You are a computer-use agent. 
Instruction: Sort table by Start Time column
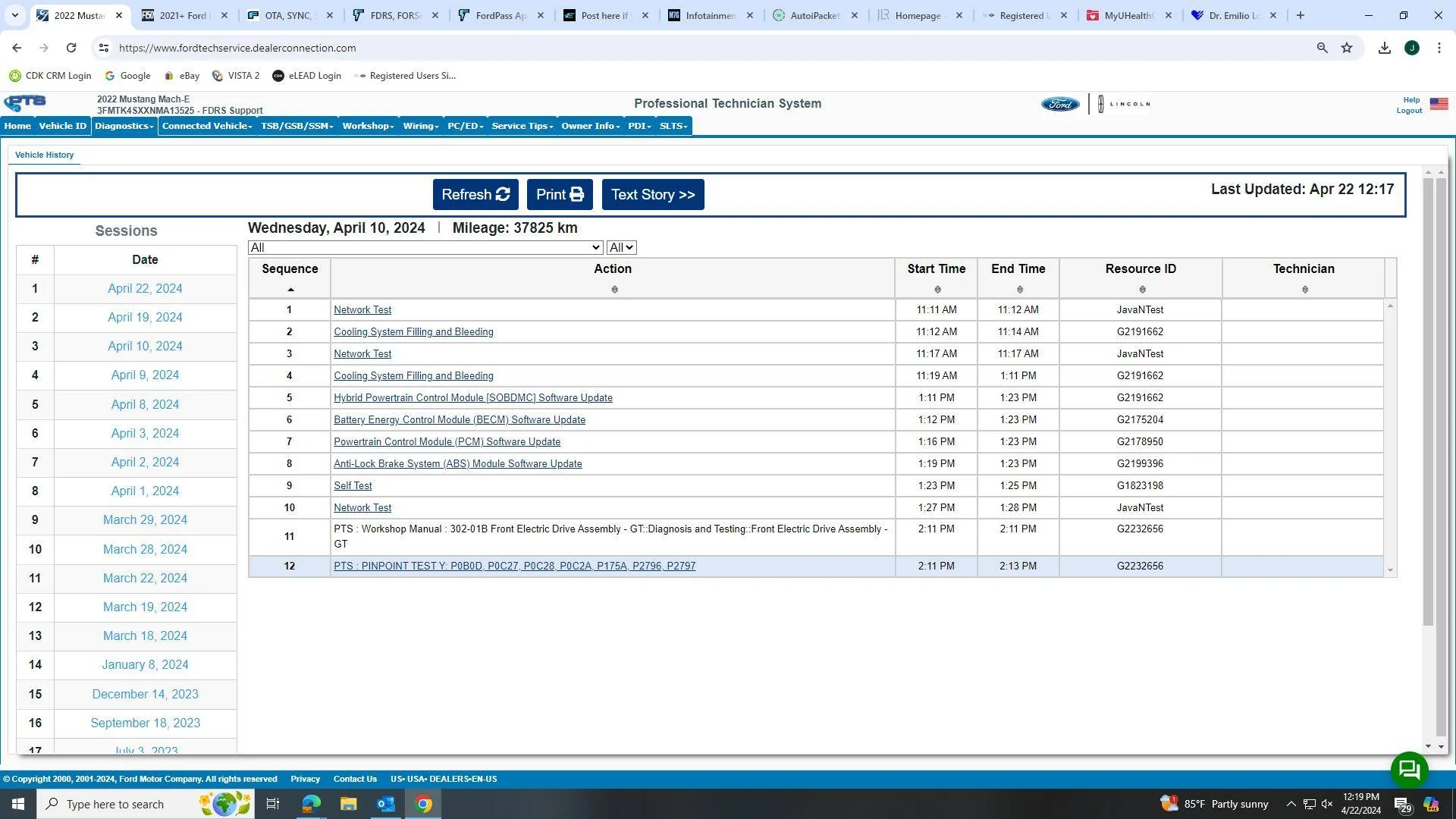click(x=937, y=290)
